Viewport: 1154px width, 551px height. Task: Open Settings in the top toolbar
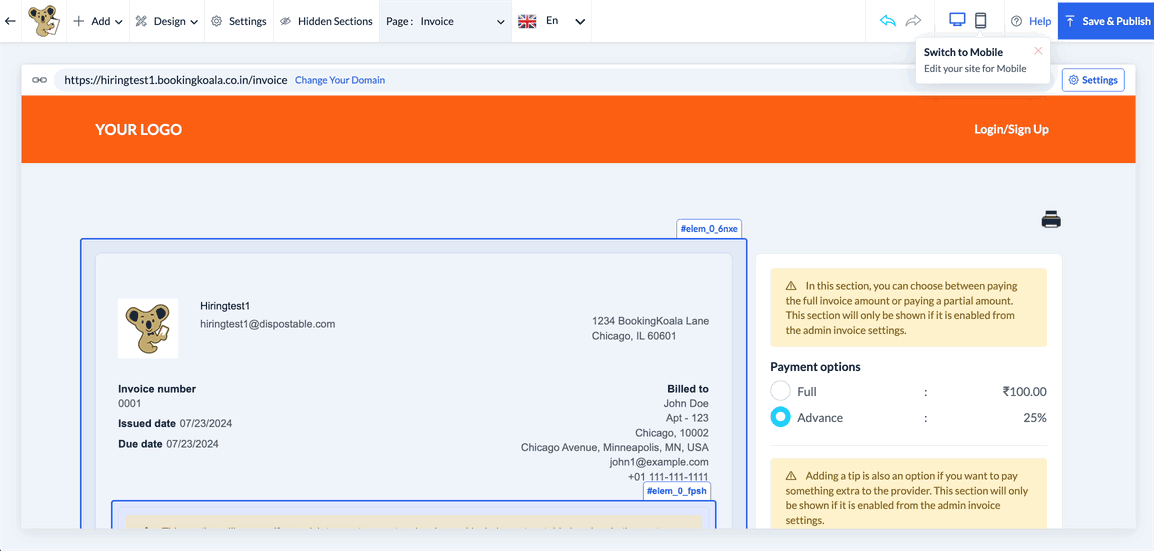pos(238,21)
